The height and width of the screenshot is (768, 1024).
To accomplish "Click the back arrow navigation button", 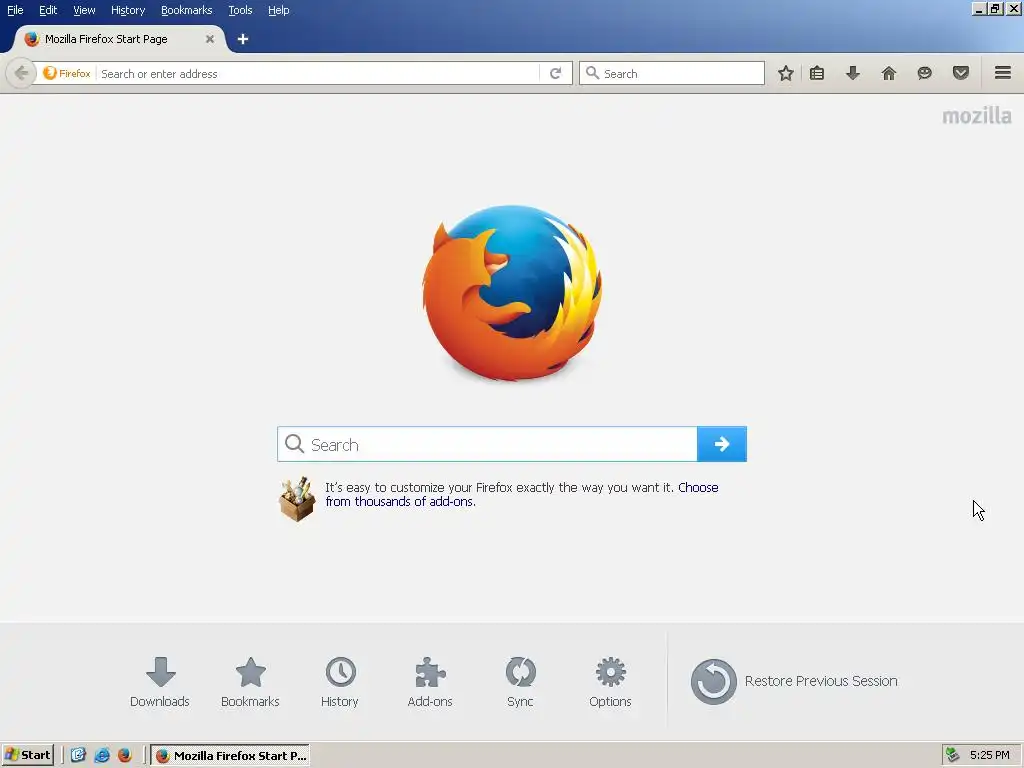I will point(21,73).
